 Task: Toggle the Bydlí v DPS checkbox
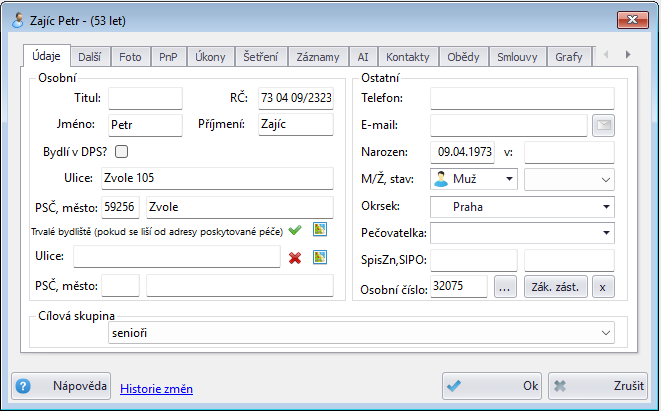pos(121,152)
